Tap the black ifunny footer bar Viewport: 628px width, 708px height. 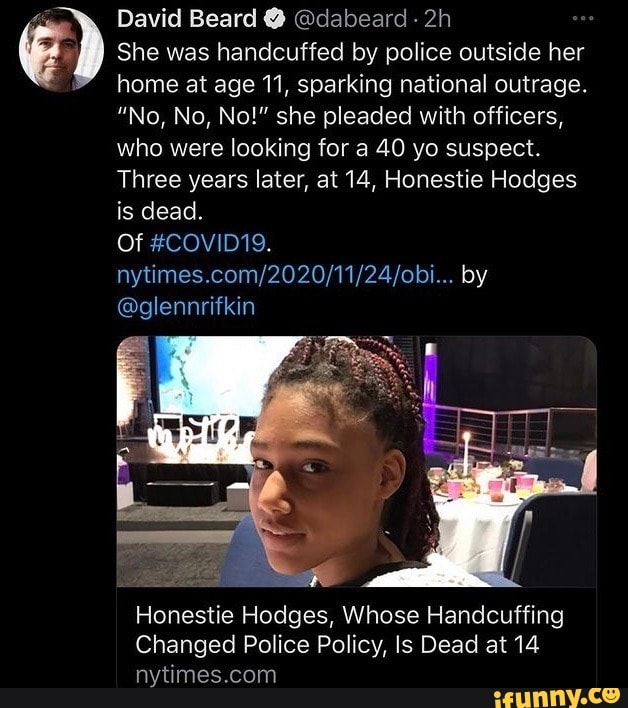point(314,698)
